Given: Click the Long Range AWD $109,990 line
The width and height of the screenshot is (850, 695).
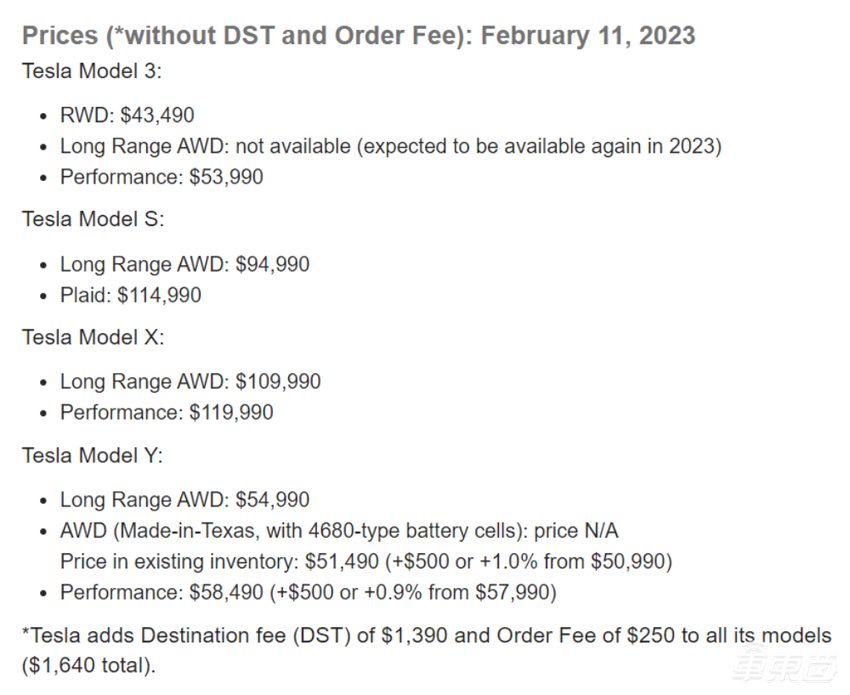Looking at the screenshot, I should pyautogui.click(x=190, y=381).
